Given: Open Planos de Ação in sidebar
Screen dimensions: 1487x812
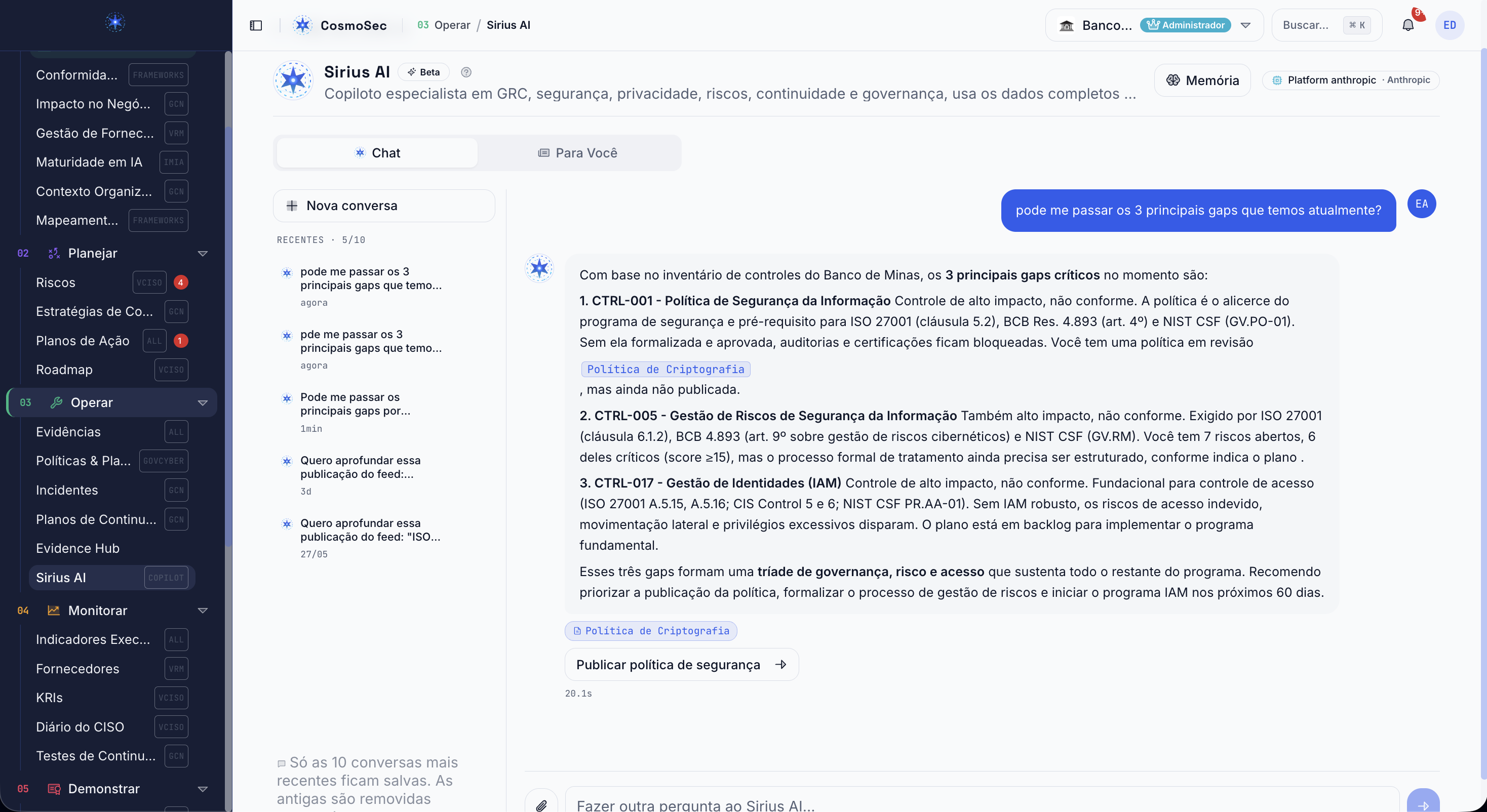Looking at the screenshot, I should (112, 341).
